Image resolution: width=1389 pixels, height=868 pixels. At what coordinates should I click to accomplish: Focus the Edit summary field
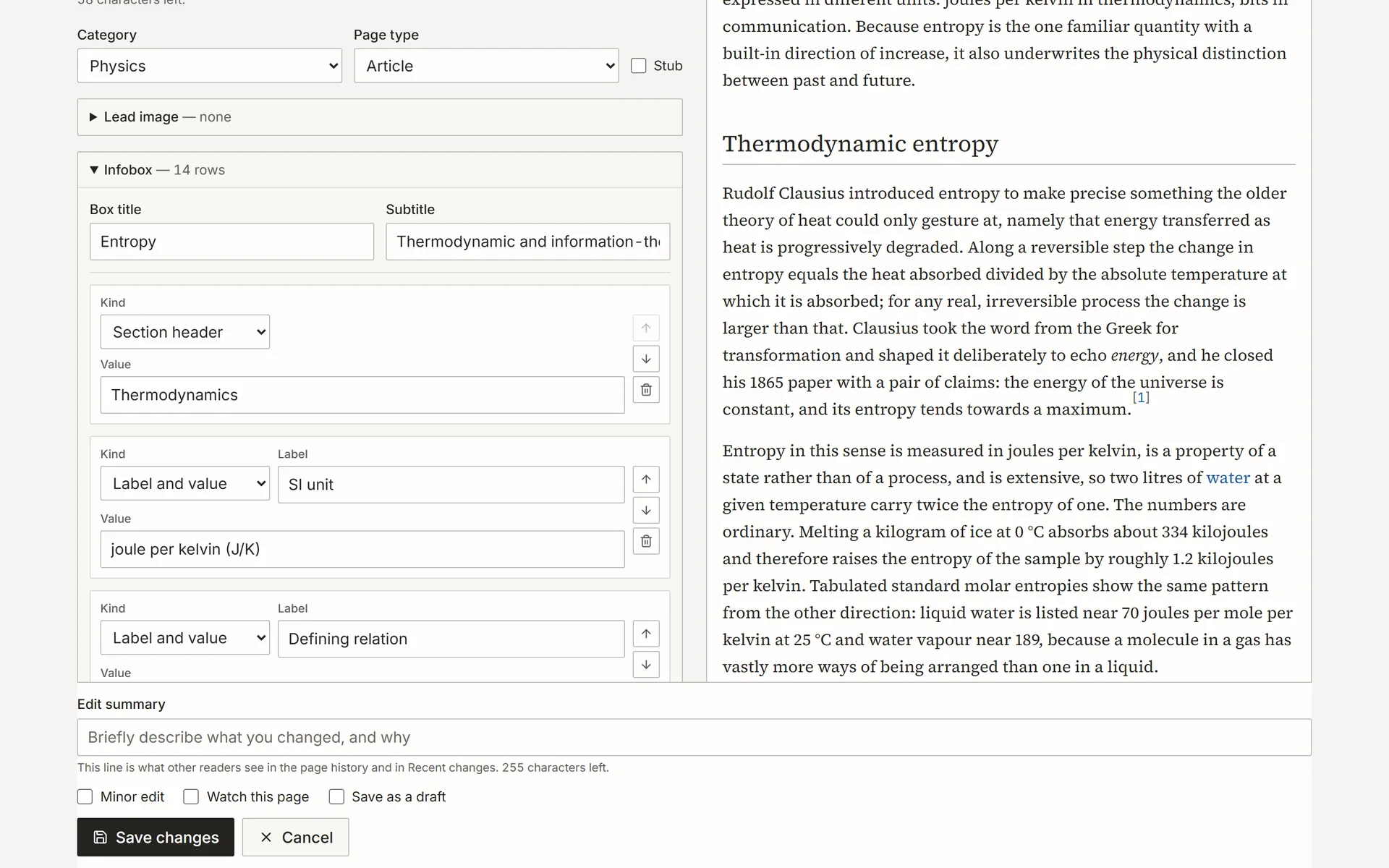[694, 737]
